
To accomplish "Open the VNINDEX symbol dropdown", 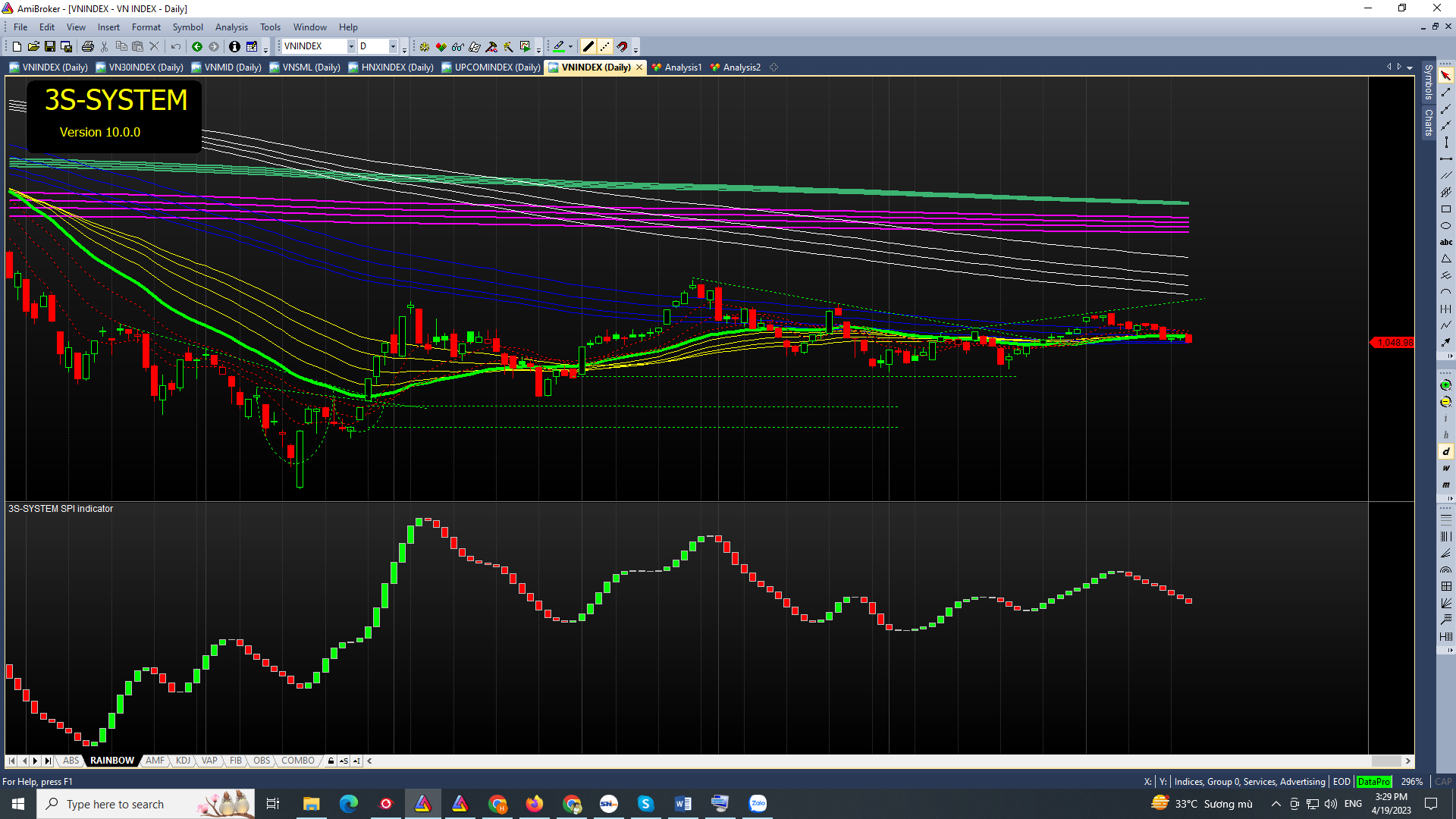I will click(x=351, y=46).
